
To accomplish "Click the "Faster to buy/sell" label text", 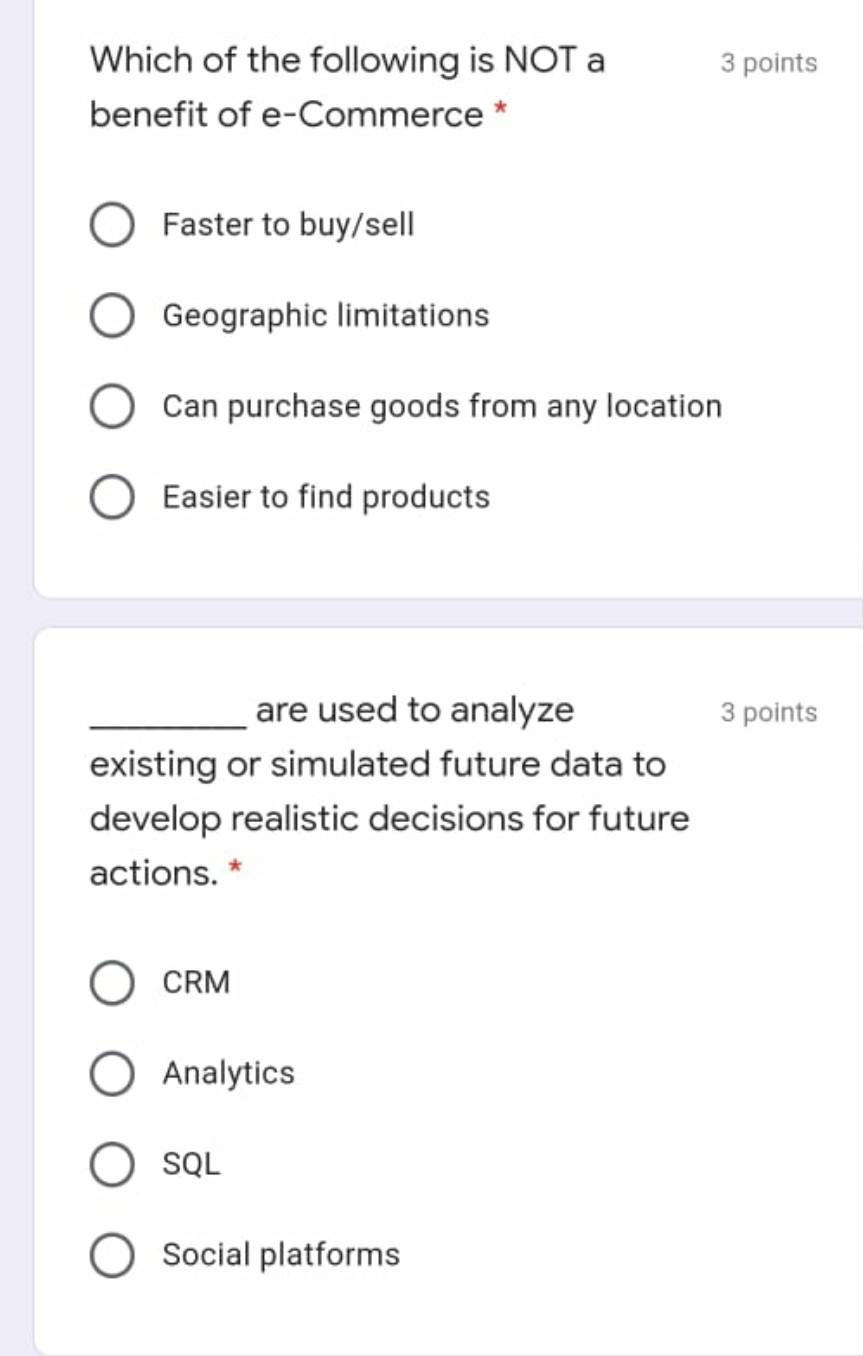I will pyautogui.click(x=288, y=225).
